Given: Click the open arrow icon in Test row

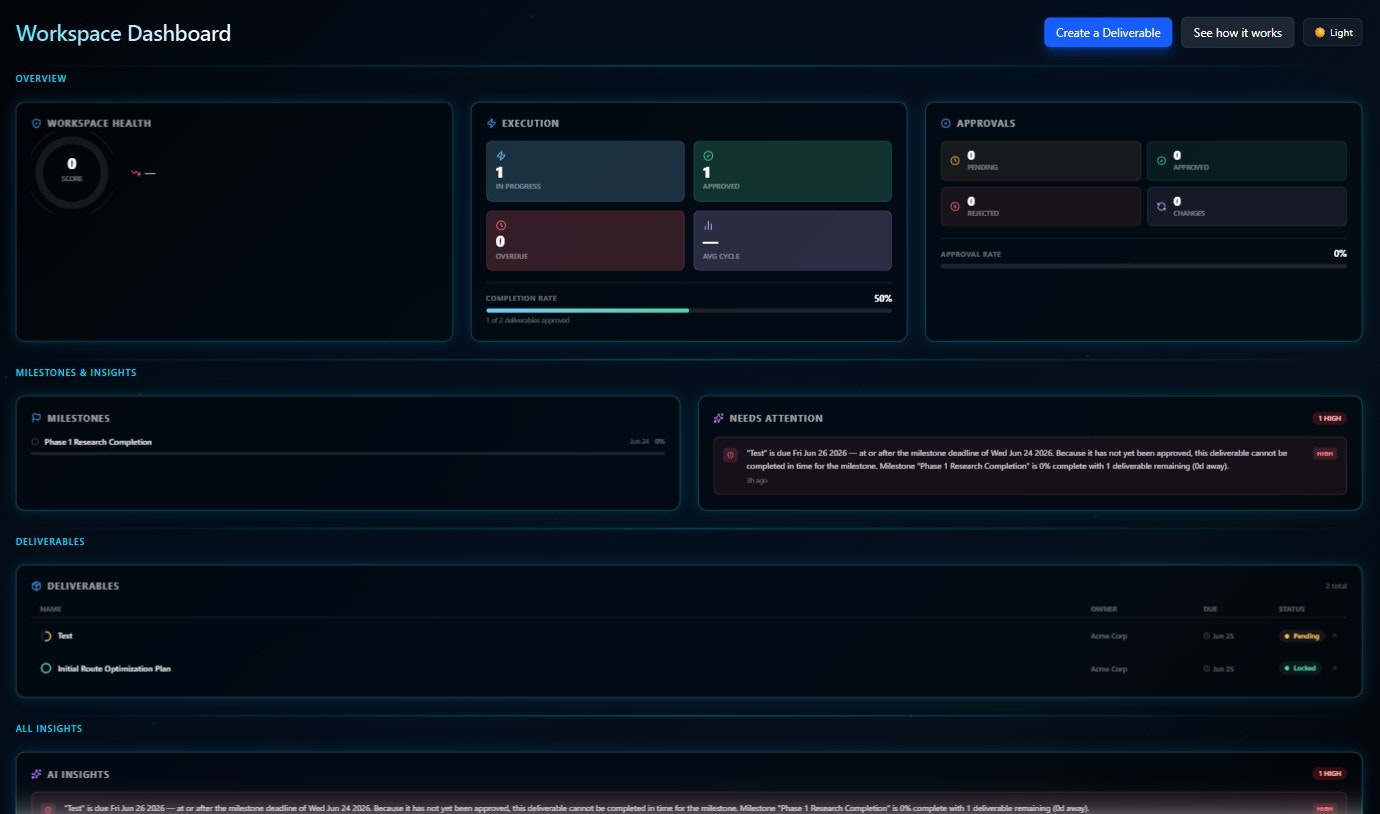Looking at the screenshot, I should point(1333,636).
